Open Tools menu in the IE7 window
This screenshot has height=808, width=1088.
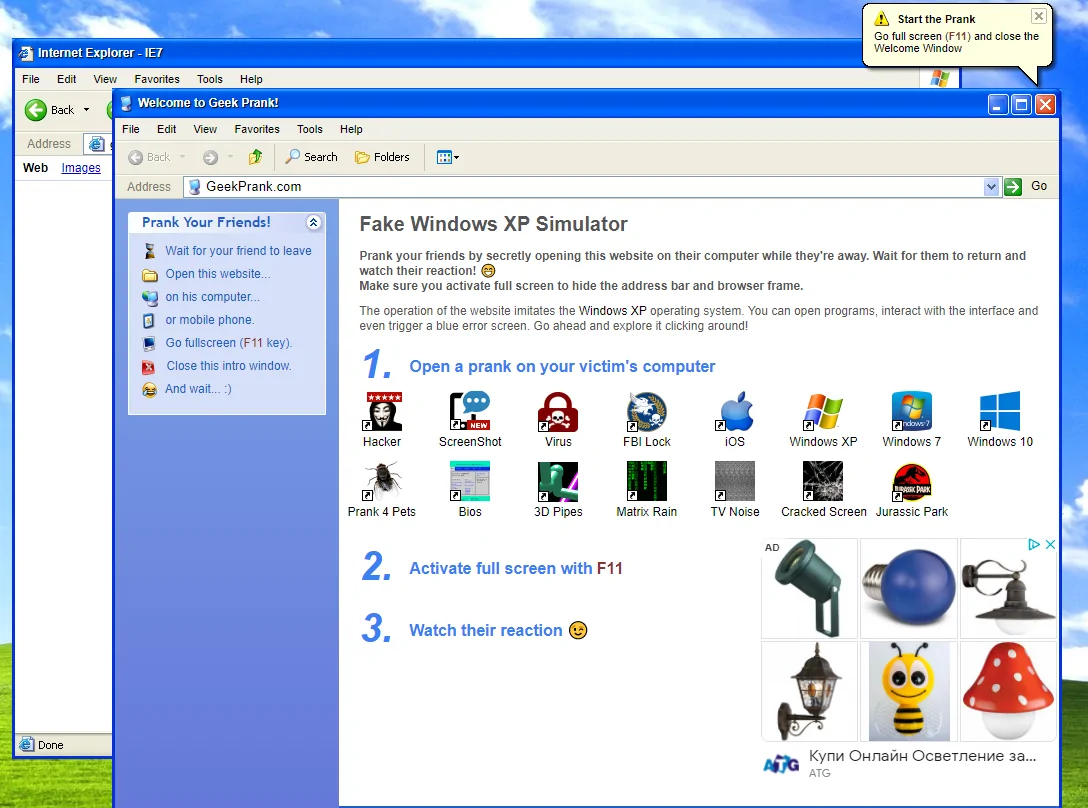[210, 79]
